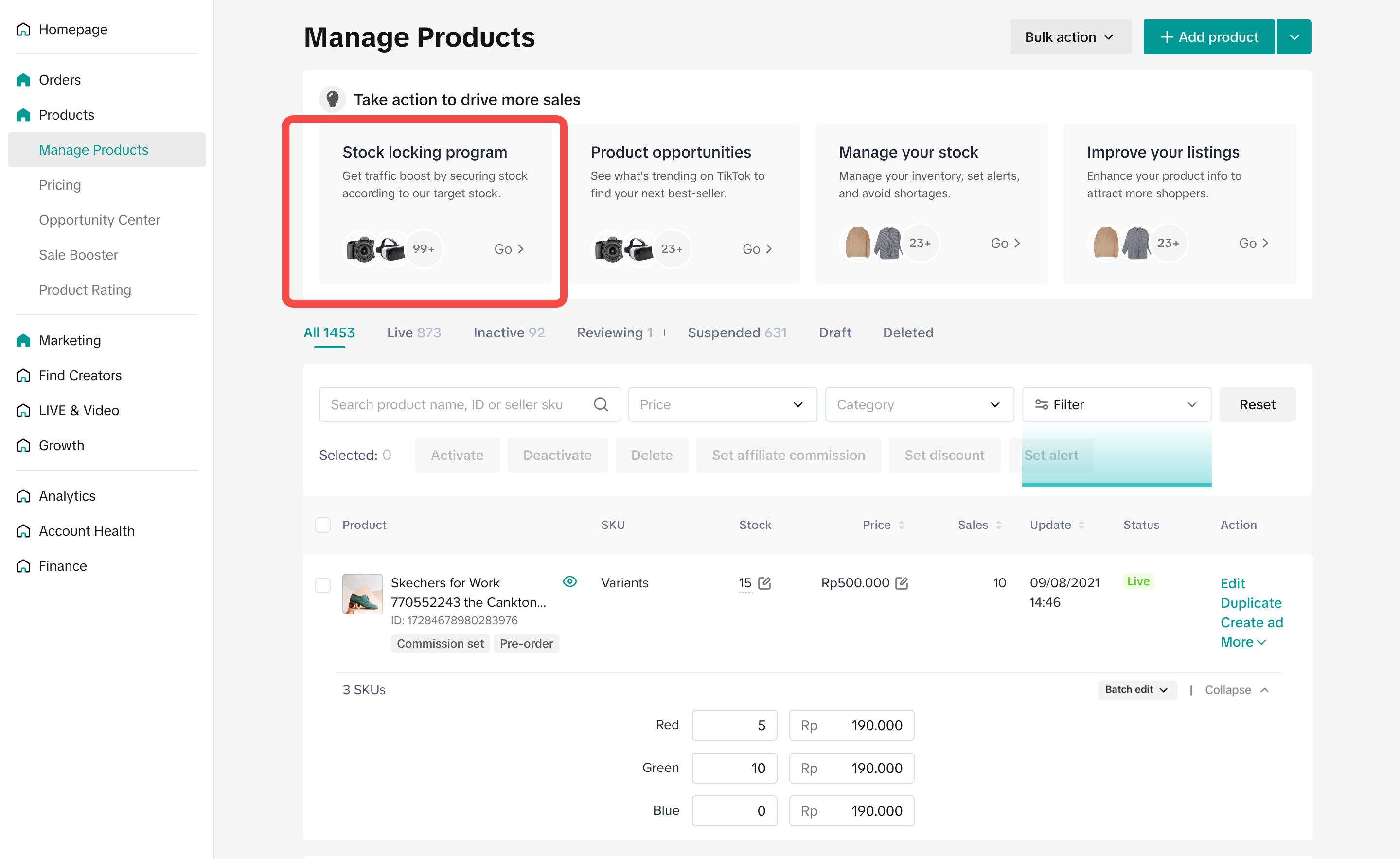Click the price edit pencil icon
The image size is (1400, 859).
point(902,583)
